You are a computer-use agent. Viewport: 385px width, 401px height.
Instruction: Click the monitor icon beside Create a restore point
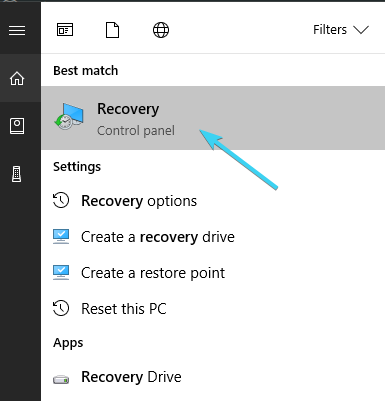tap(61, 273)
